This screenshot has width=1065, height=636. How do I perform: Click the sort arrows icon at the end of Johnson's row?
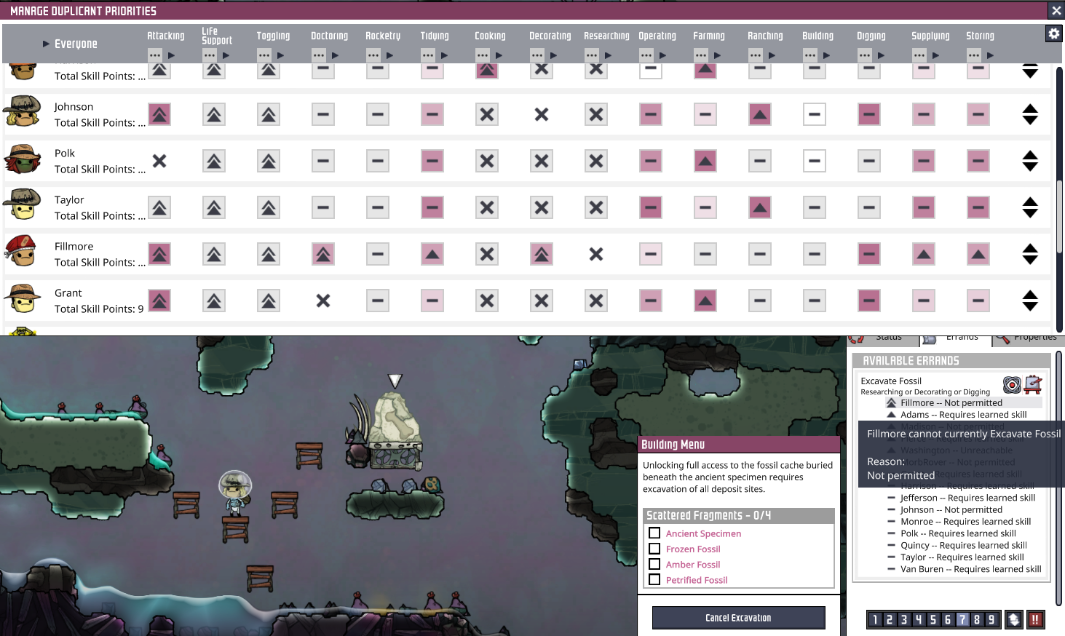pos(1030,114)
